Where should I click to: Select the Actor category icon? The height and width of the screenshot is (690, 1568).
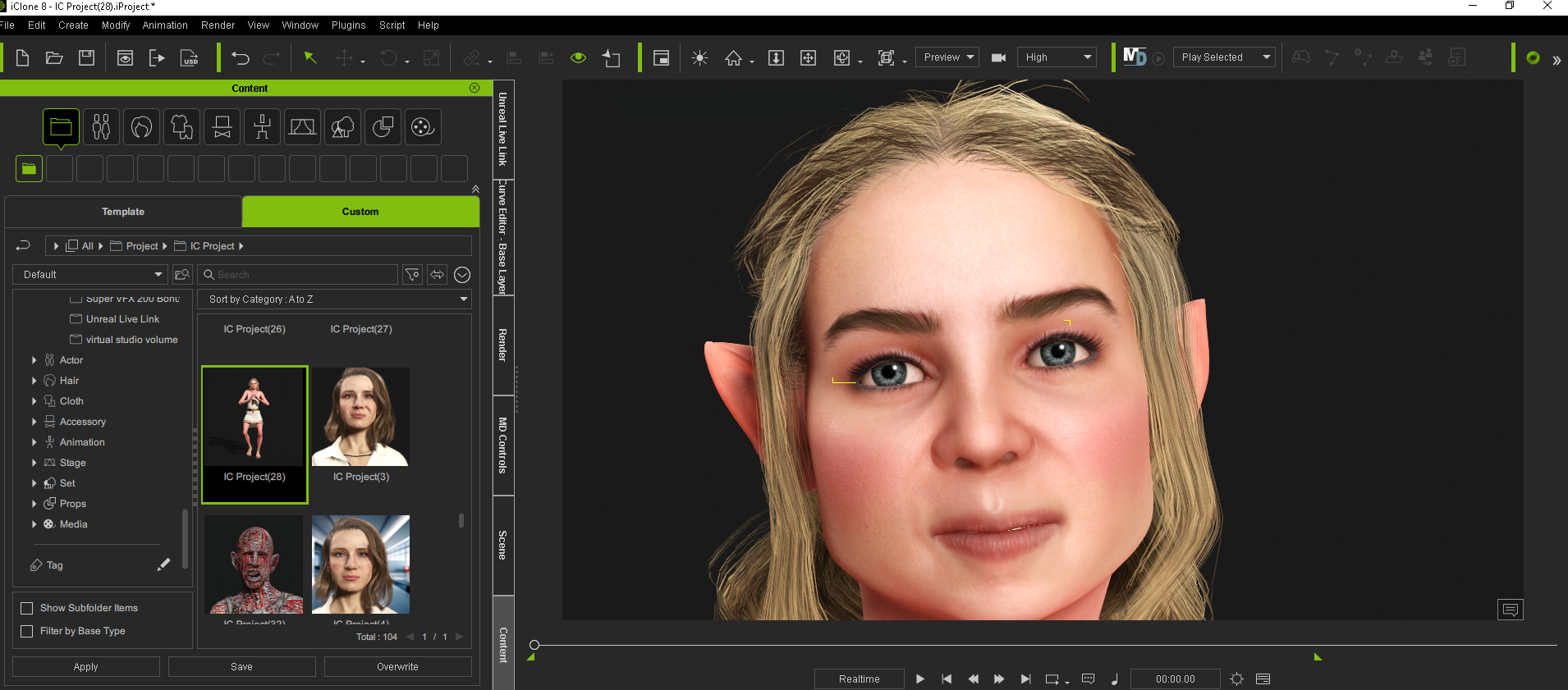[101, 127]
